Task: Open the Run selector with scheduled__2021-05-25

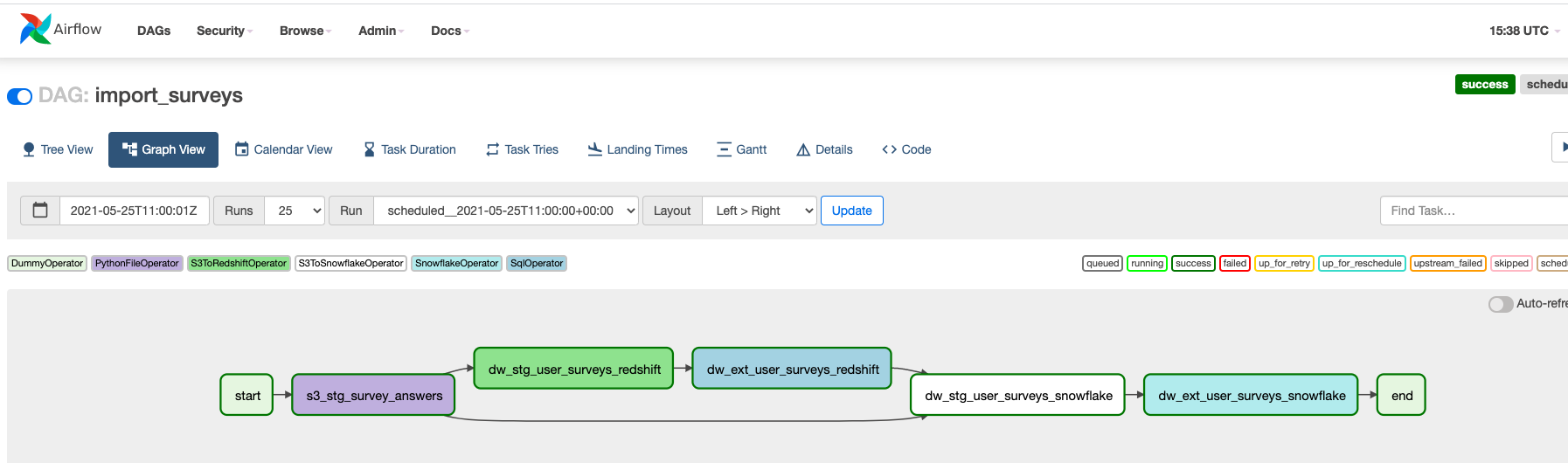Action: [x=506, y=211]
